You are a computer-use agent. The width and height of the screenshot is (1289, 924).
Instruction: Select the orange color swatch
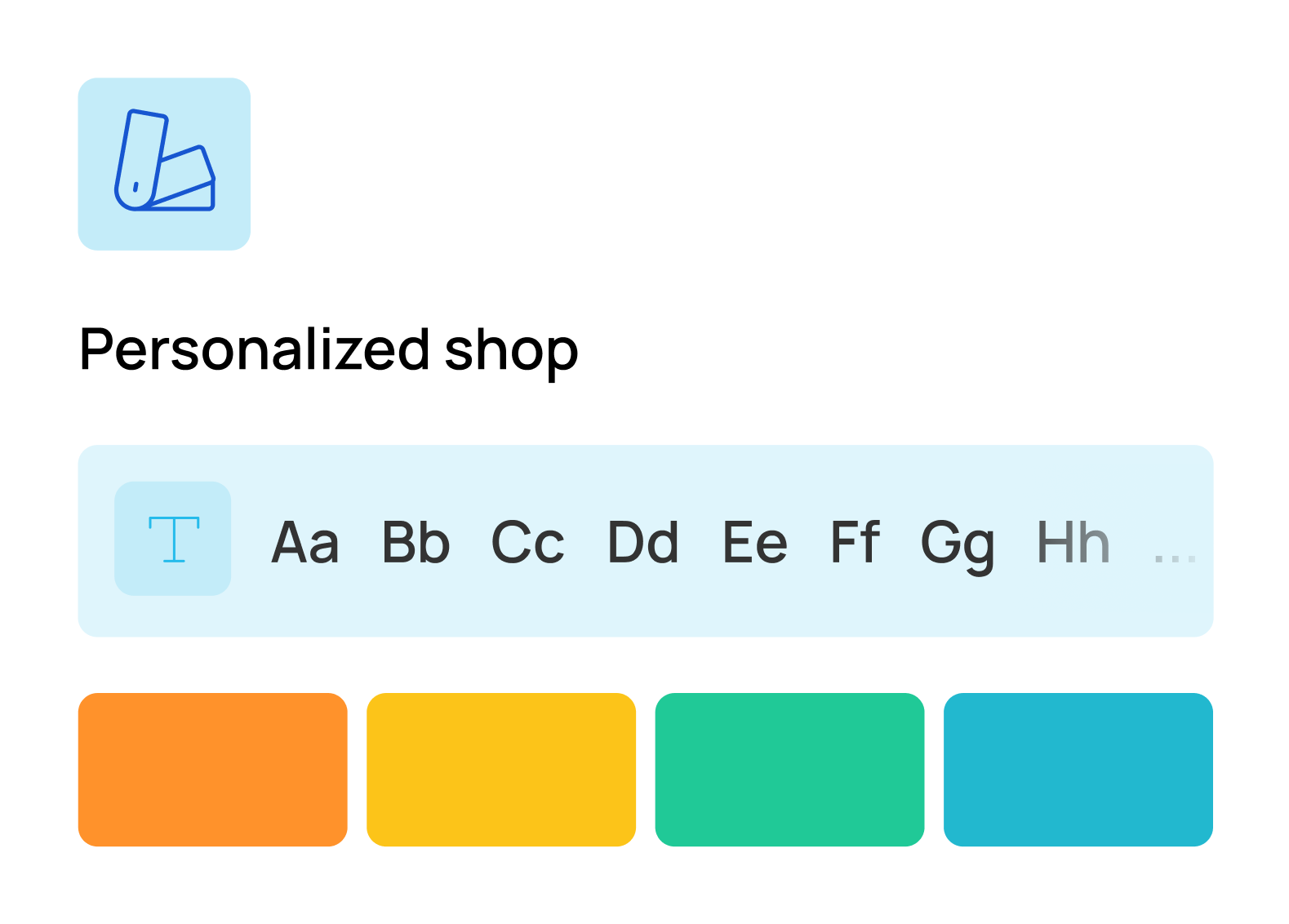click(213, 770)
